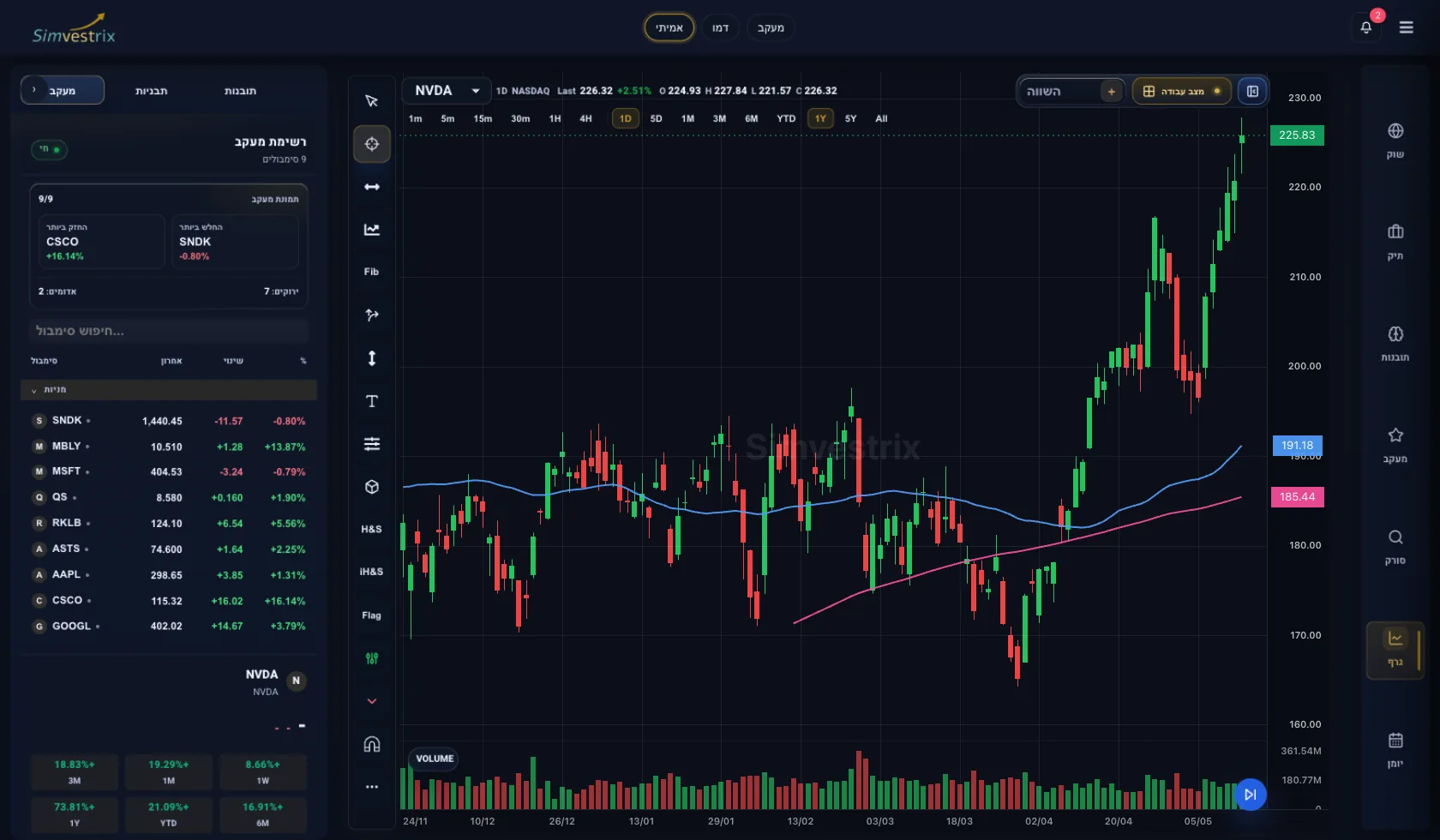Viewport: 1440px width, 840px height.
Task: Choose the Flag pattern tool
Action: point(371,615)
